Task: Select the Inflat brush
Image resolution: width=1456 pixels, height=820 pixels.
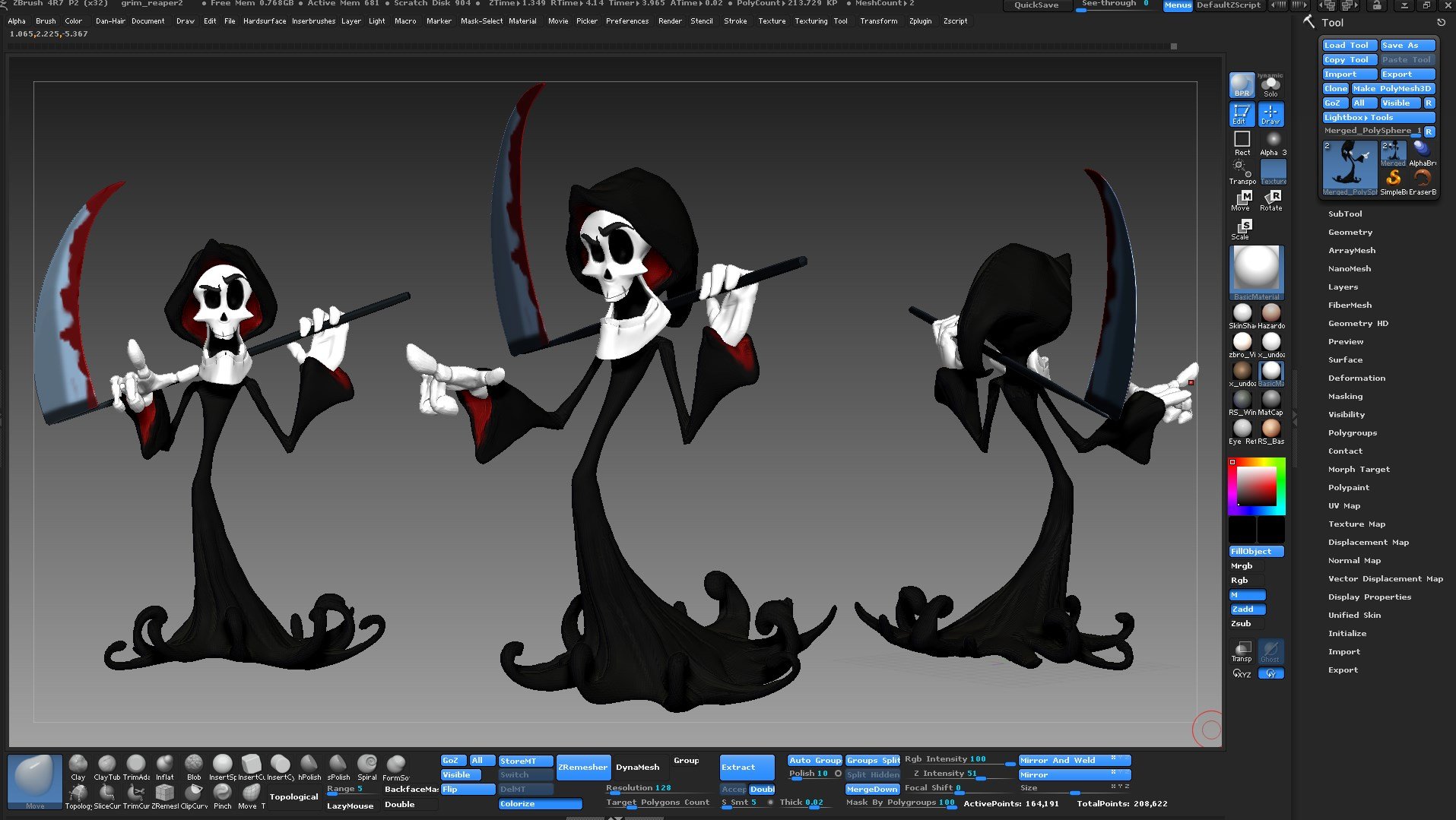Action: click(165, 767)
